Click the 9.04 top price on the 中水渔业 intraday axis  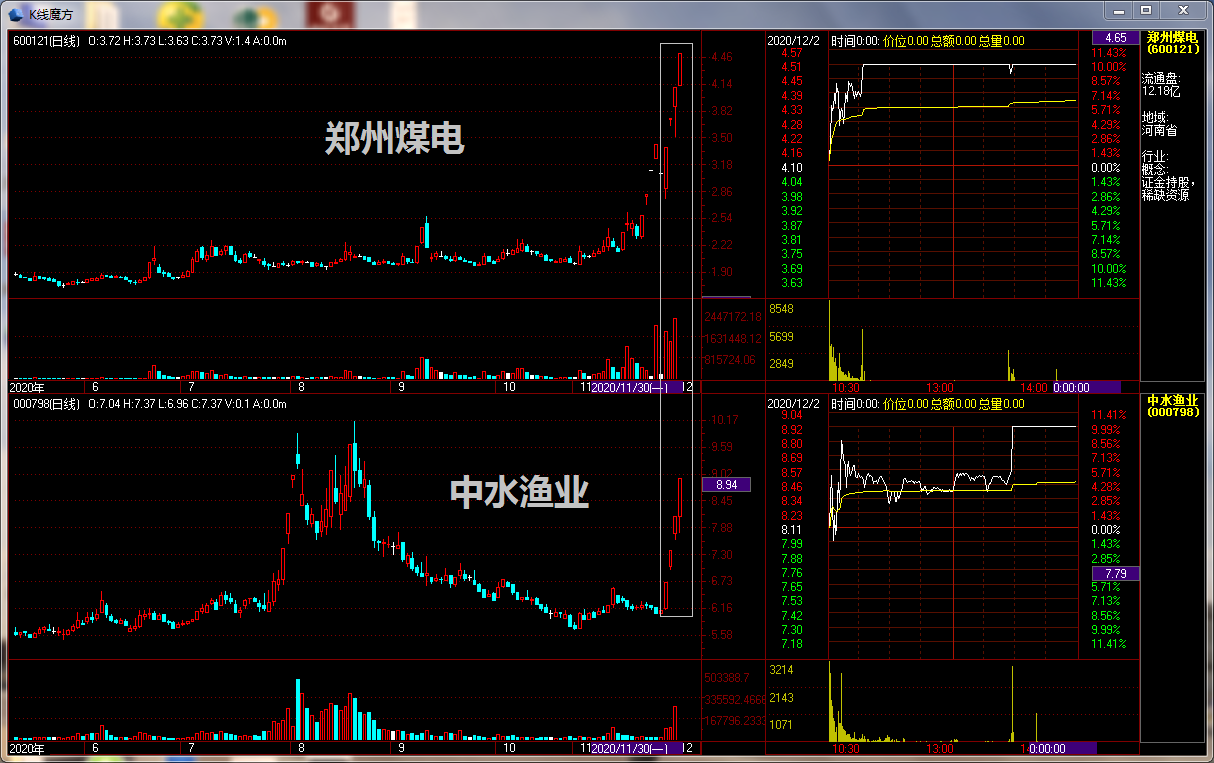pos(791,414)
